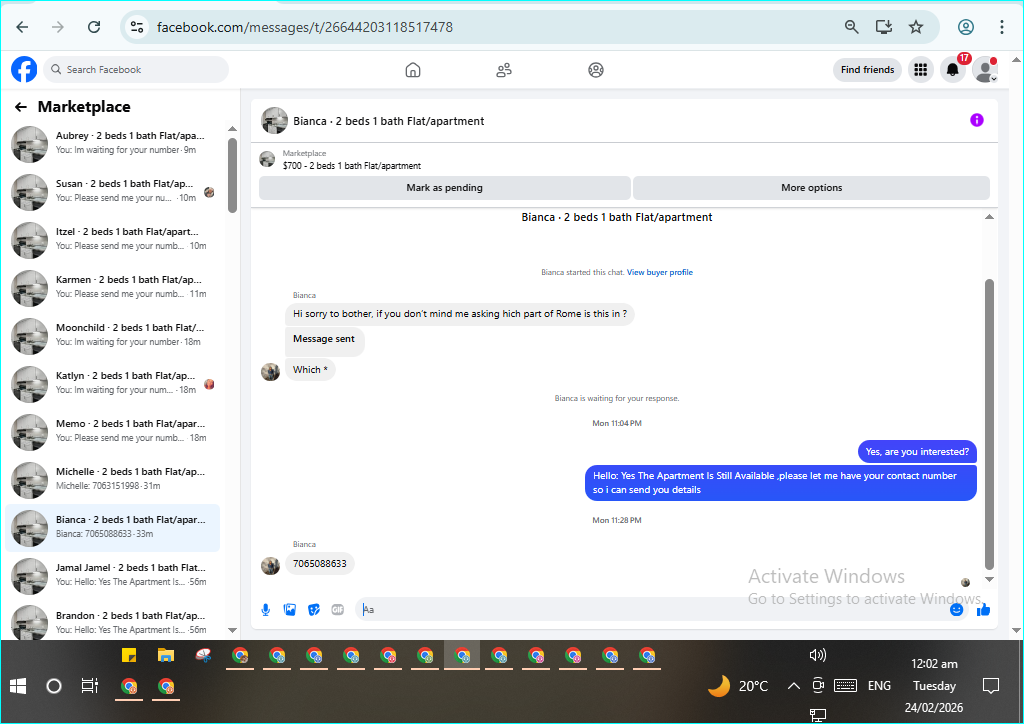Open Itzel conversation in list
Screen dimensions: 1024x724
coord(112,240)
